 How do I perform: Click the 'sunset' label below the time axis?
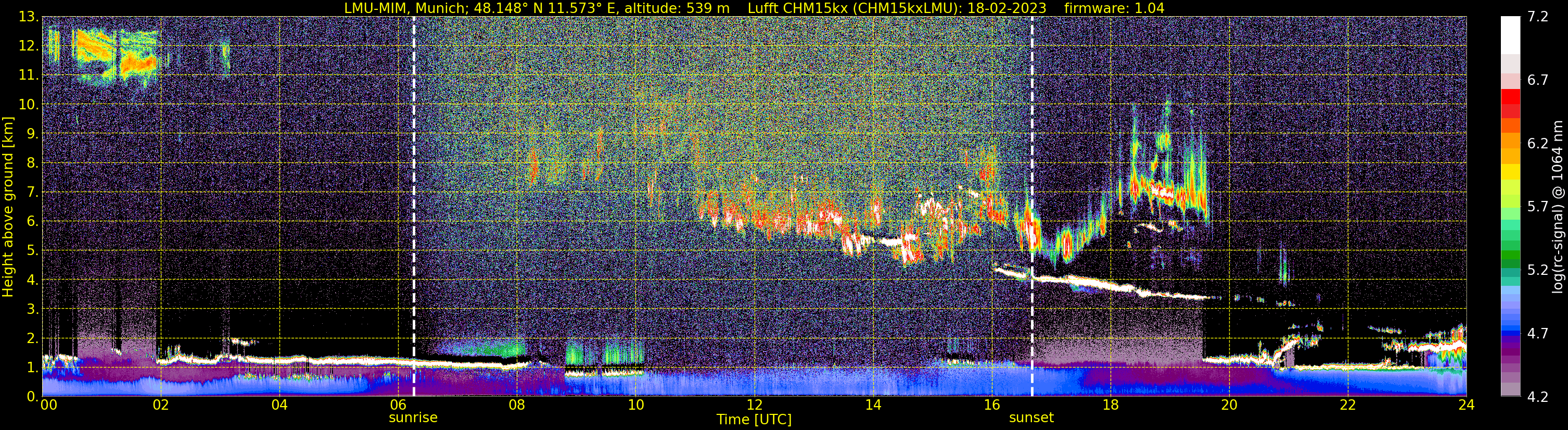pyautogui.click(x=1031, y=417)
